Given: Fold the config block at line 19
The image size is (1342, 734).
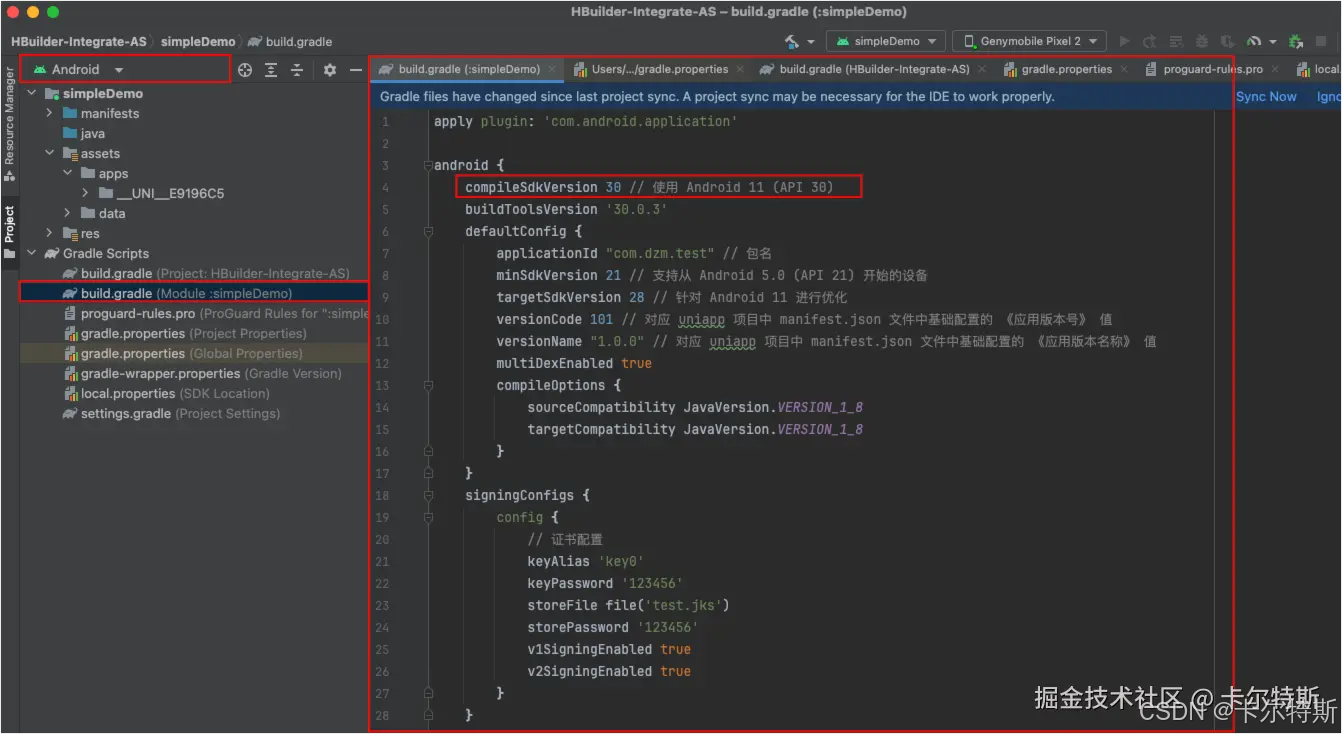Looking at the screenshot, I should [428, 517].
